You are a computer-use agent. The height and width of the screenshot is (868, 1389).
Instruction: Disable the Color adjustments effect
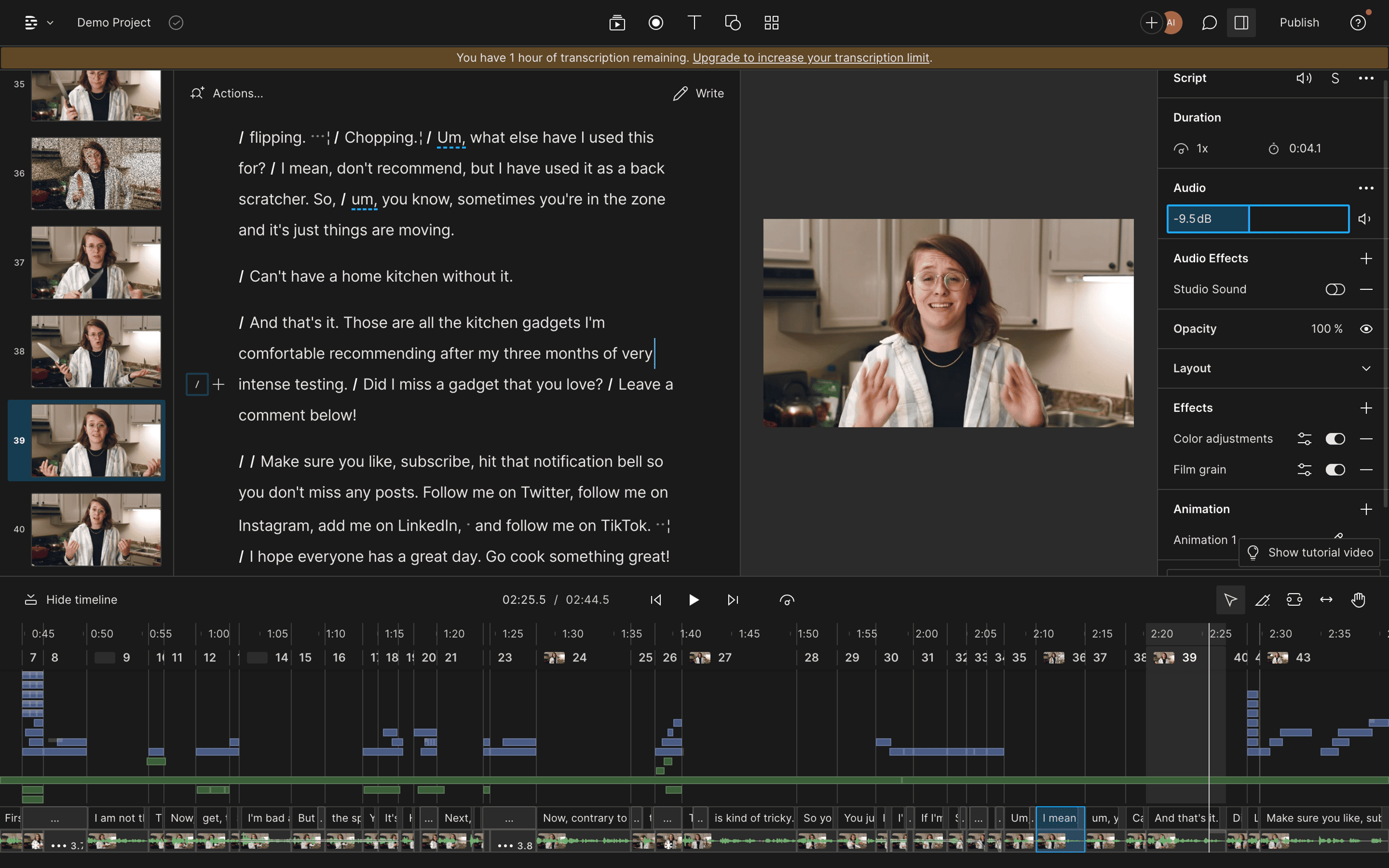coord(1336,439)
